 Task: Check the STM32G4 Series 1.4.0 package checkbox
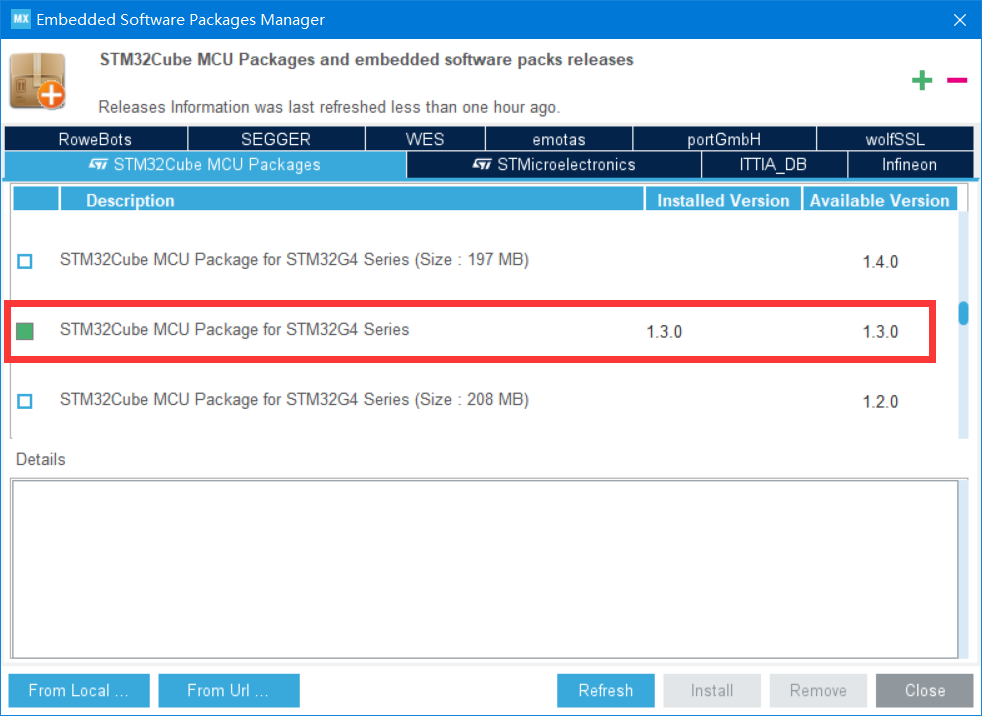pos(25,261)
